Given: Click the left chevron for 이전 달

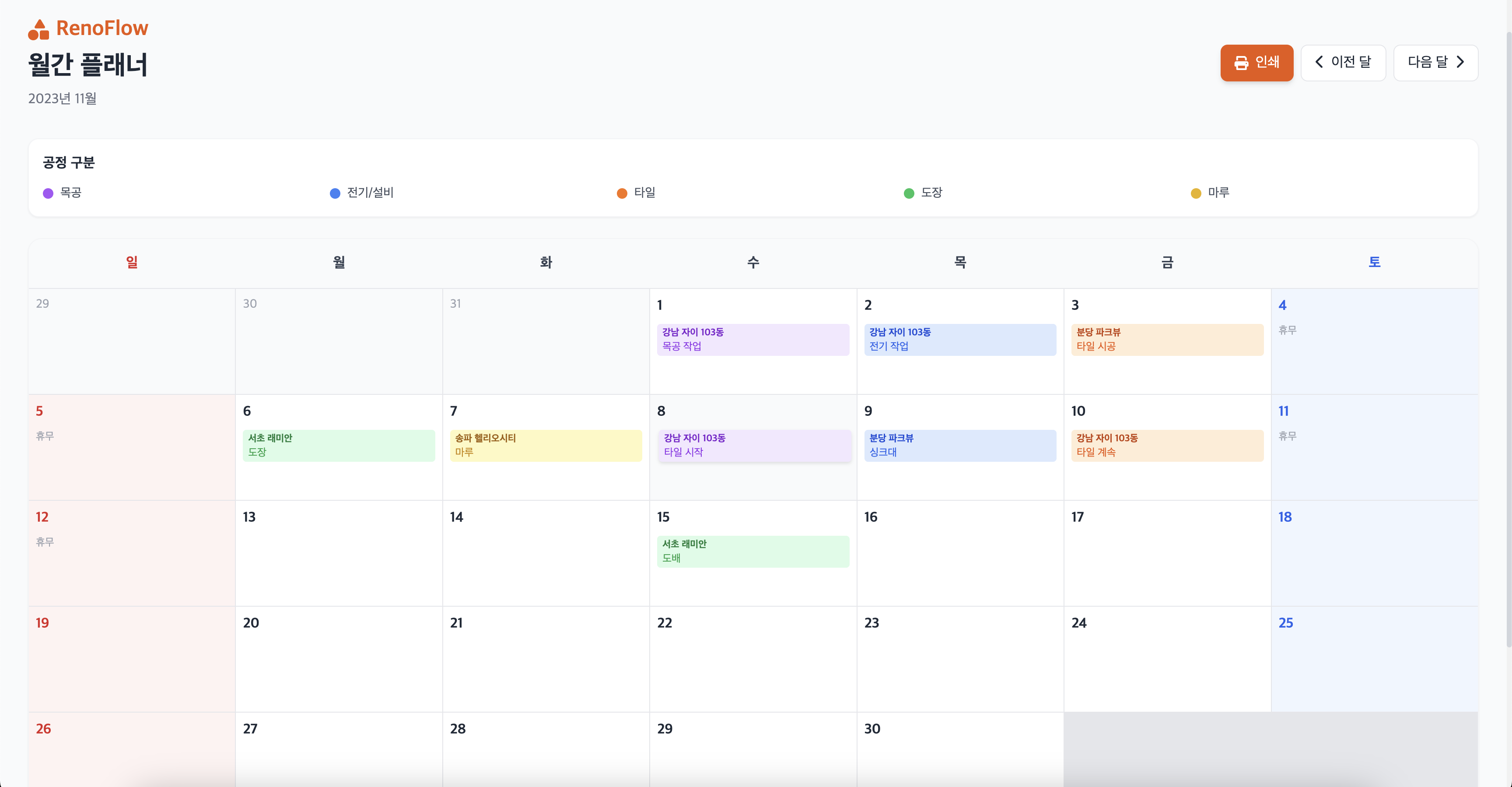Looking at the screenshot, I should click(1319, 62).
